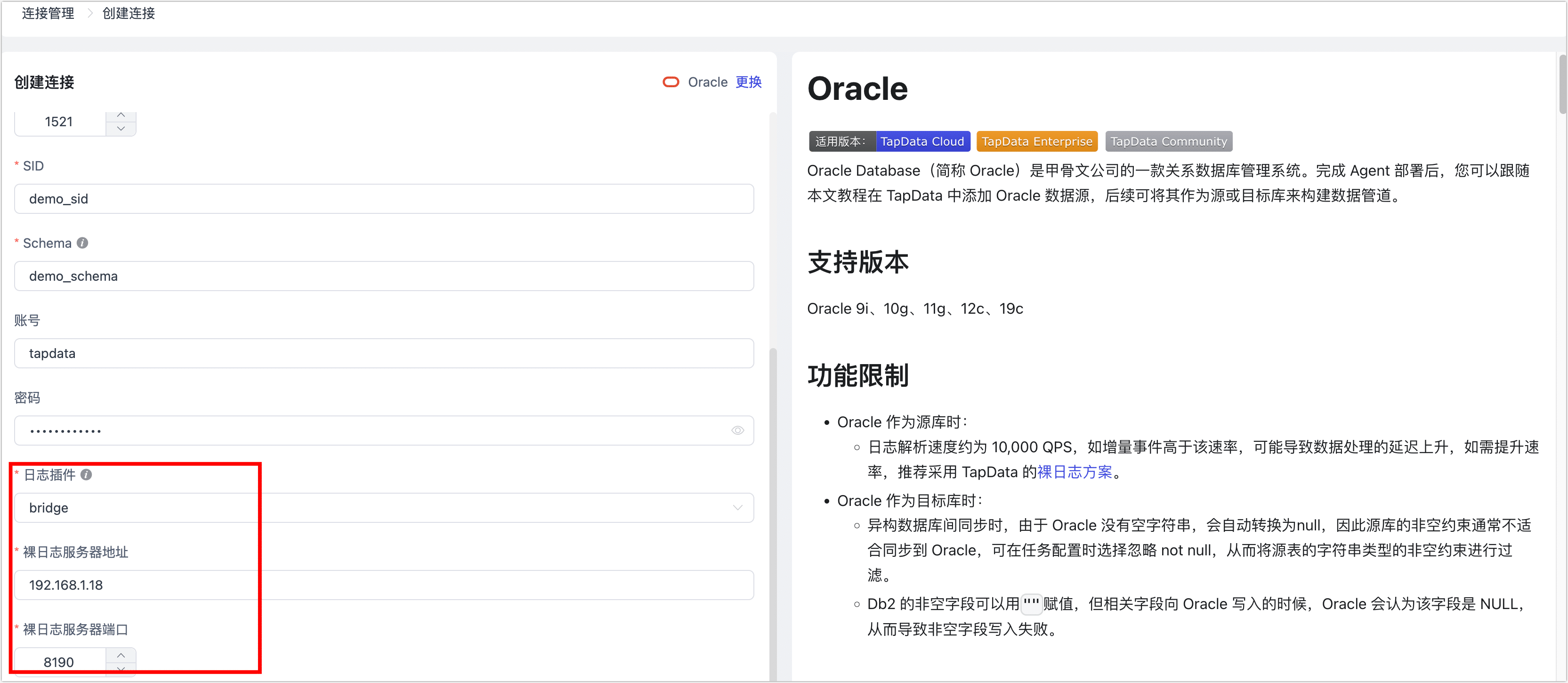Screen dimensions: 1568x683
Task: Click 创建连接 breadcrumb item
Action: (129, 13)
